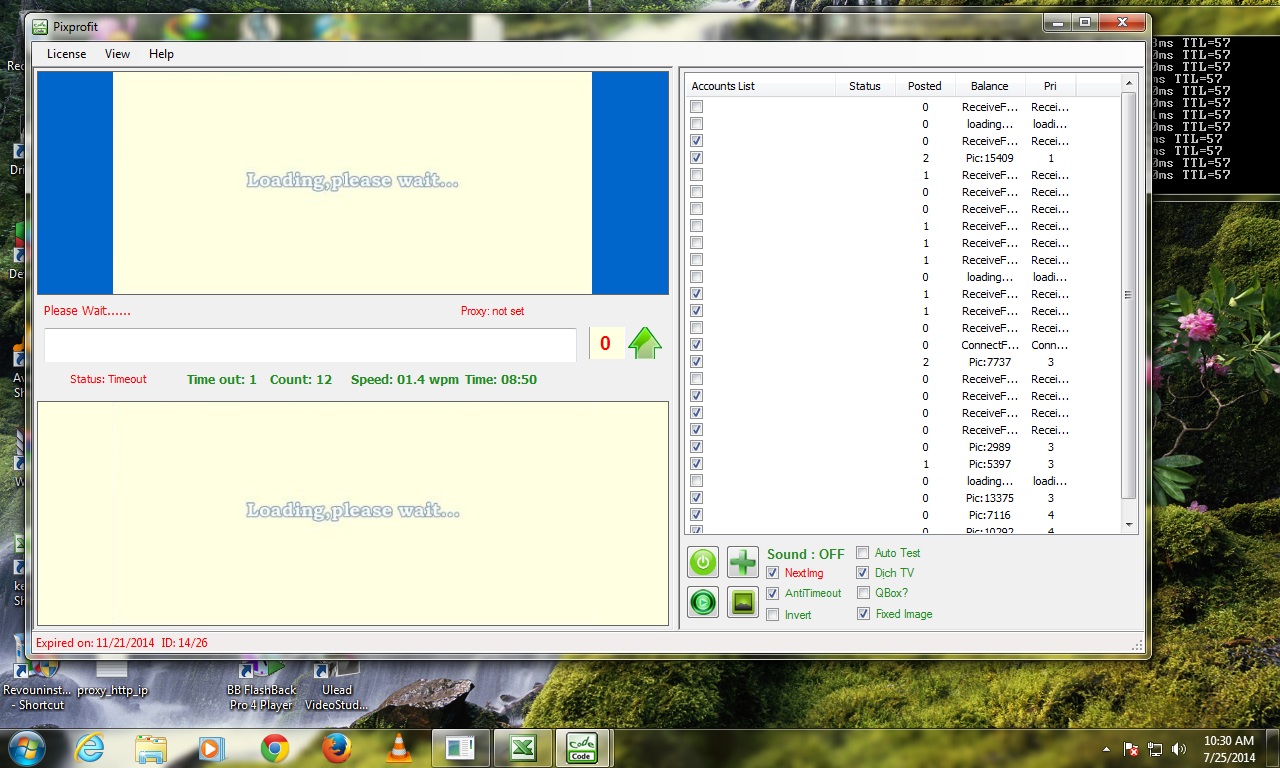This screenshot has width=1280, height=768.
Task: Uncheck the Fixed Image checkbox
Action: click(863, 614)
